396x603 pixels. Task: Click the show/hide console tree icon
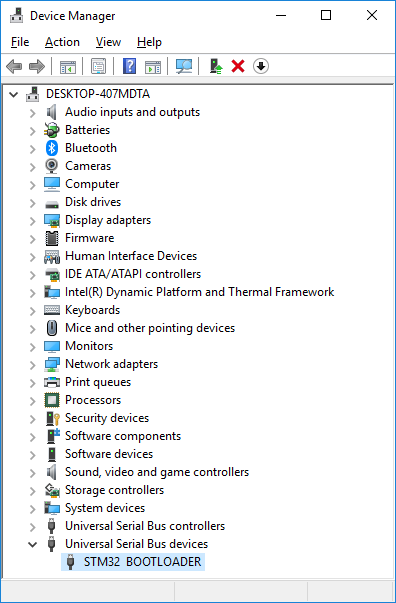coord(68,67)
